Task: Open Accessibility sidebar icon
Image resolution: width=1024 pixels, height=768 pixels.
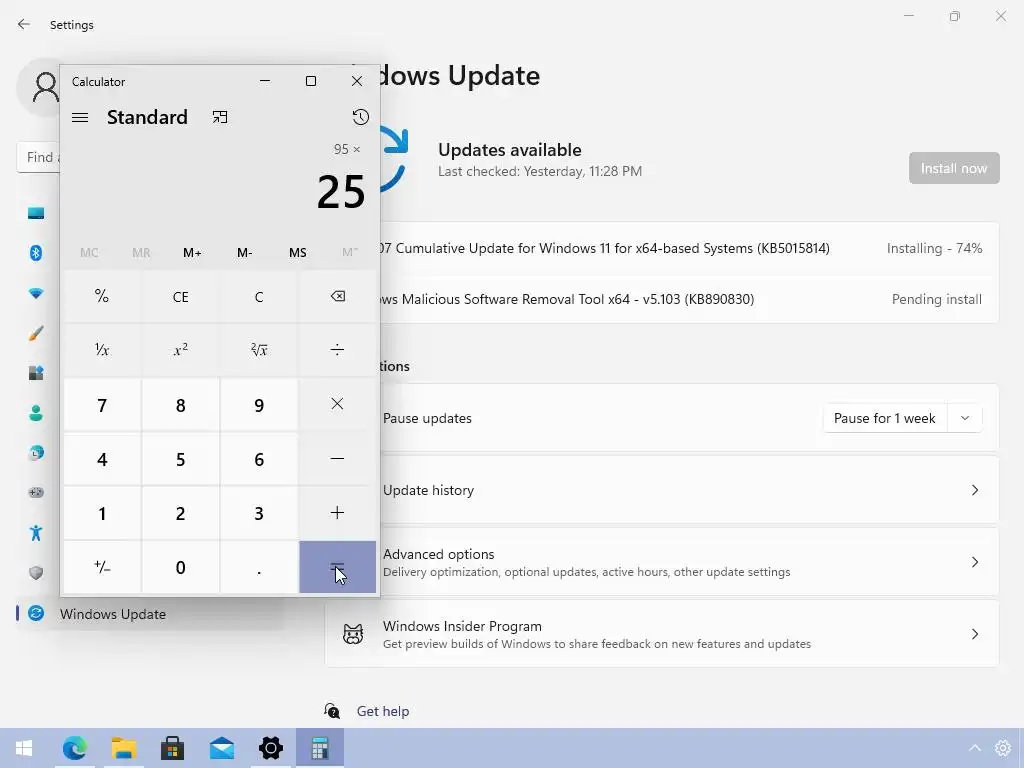Action: [36, 533]
